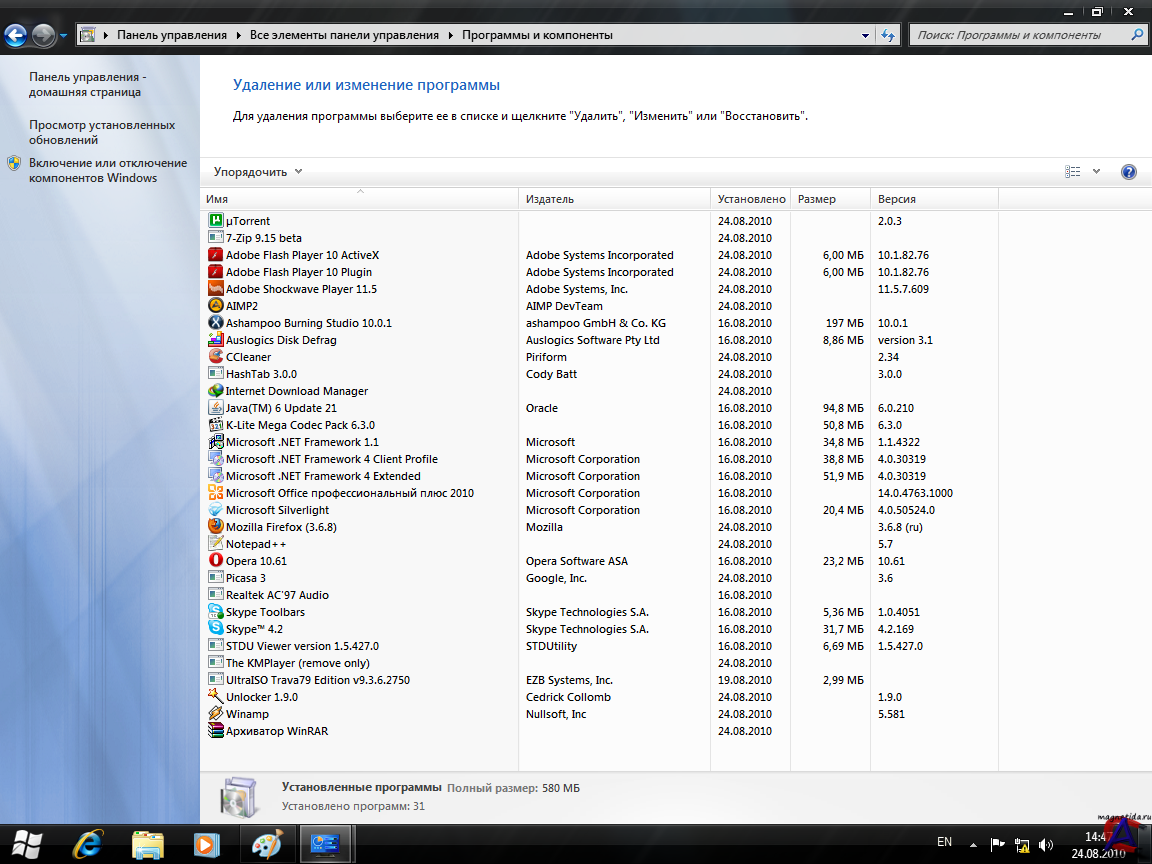The image size is (1152, 864).
Task: Click the Архиватор WinRAR books icon
Action: 215,730
